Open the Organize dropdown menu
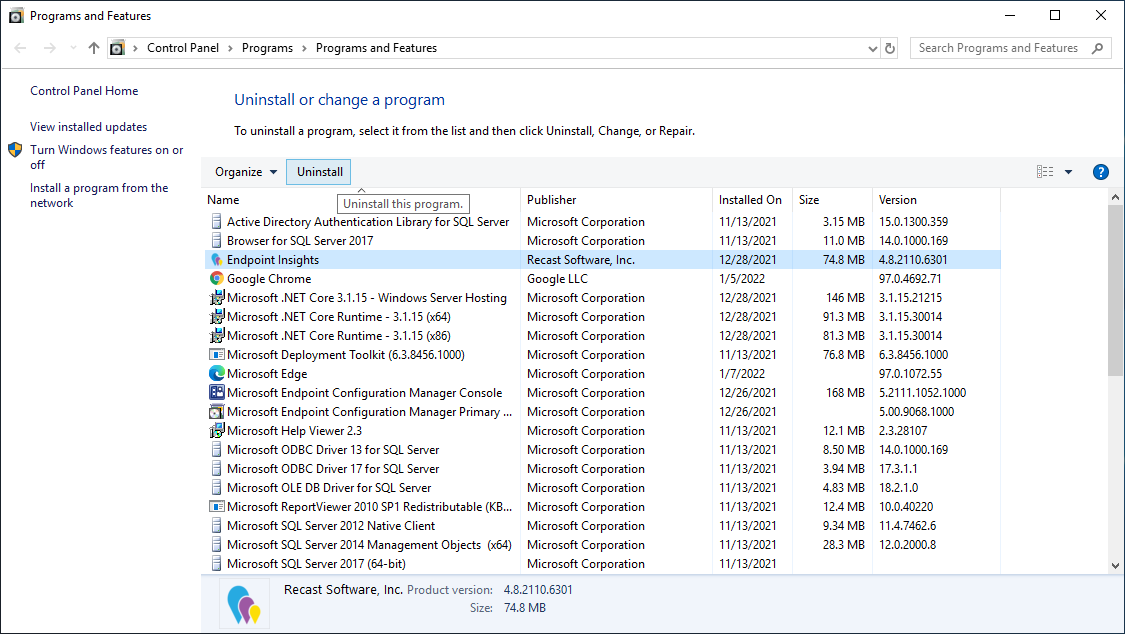The image size is (1125, 634). (x=245, y=172)
